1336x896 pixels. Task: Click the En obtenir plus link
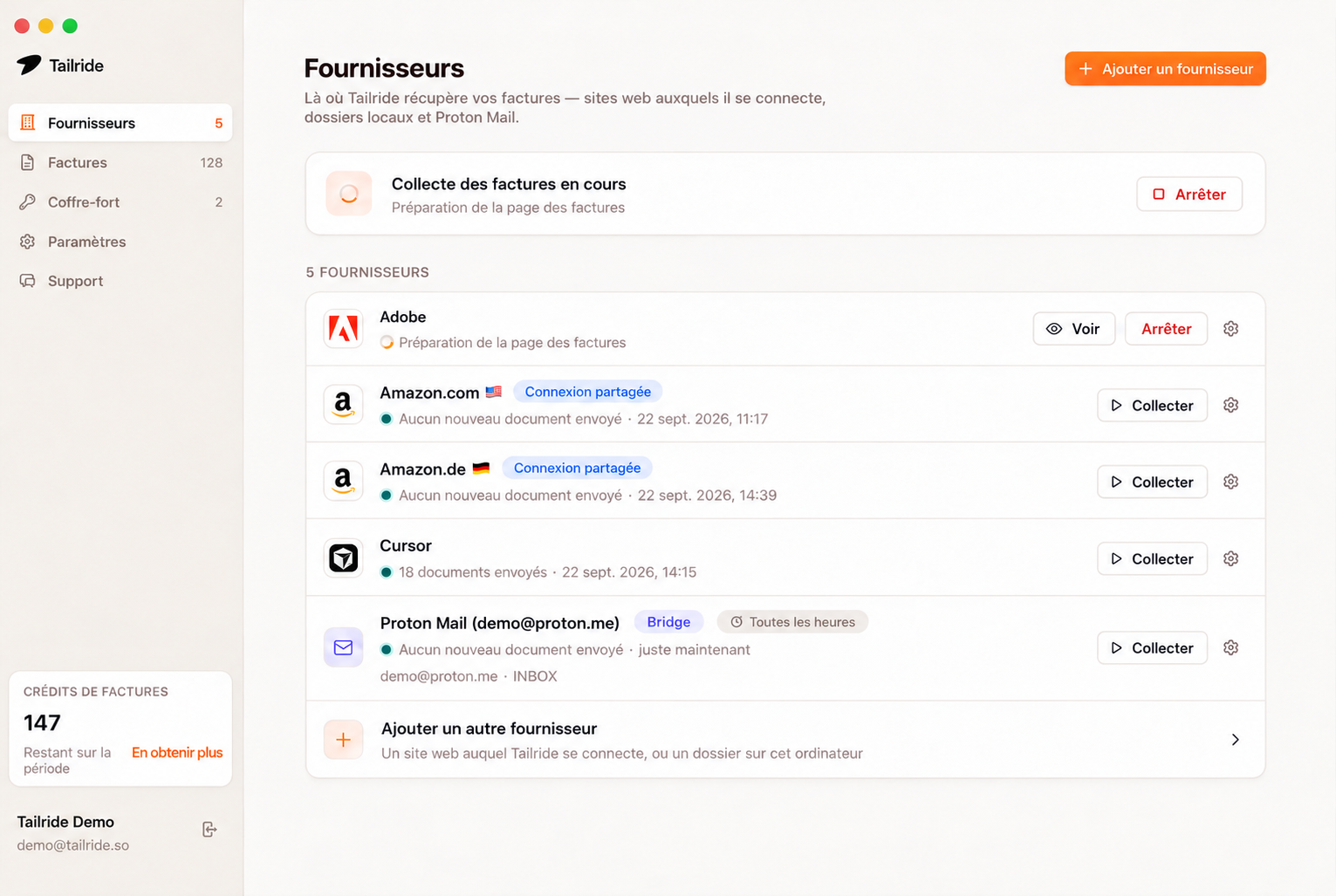(x=177, y=752)
